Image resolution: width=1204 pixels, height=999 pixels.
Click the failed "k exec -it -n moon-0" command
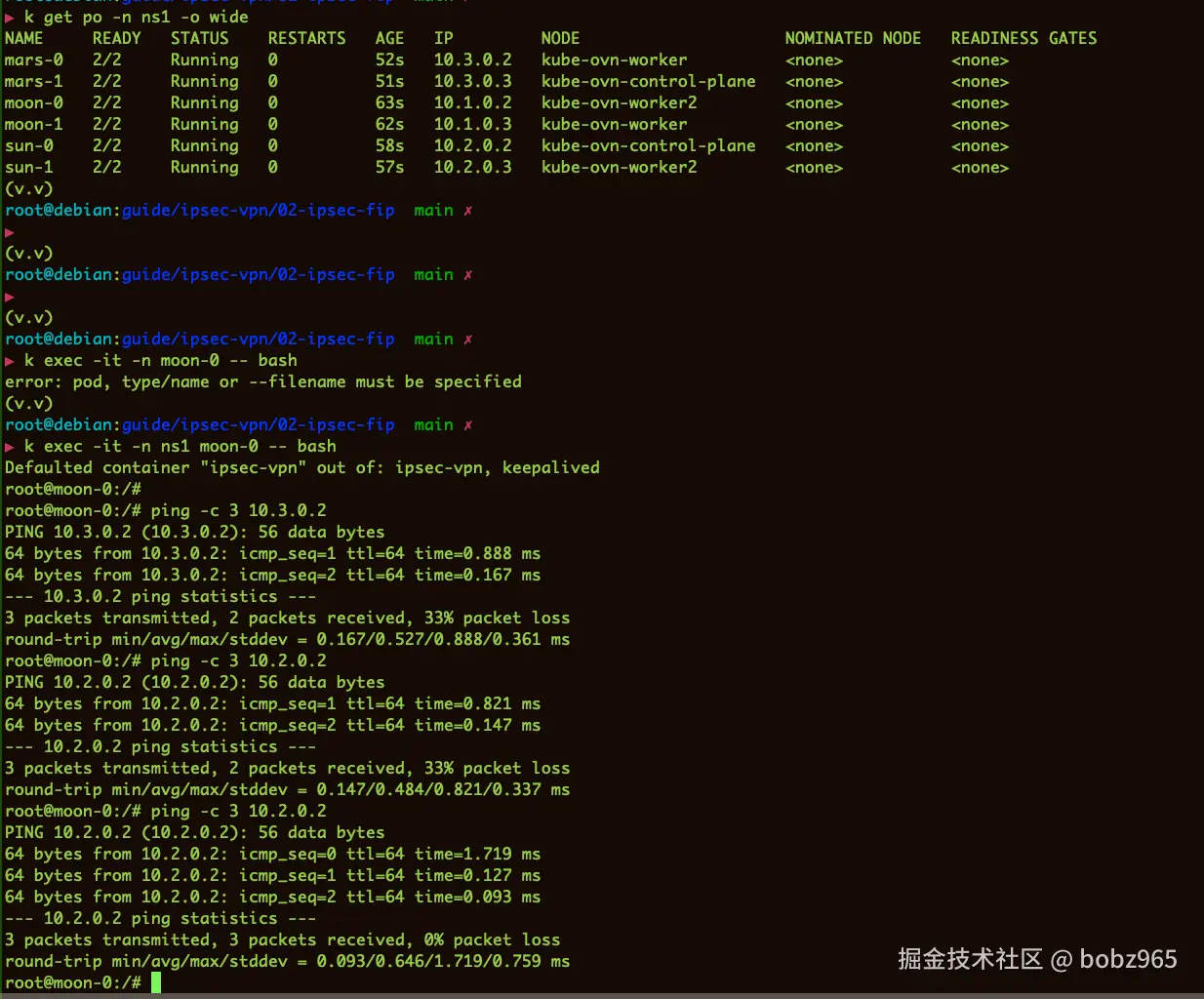(161, 360)
